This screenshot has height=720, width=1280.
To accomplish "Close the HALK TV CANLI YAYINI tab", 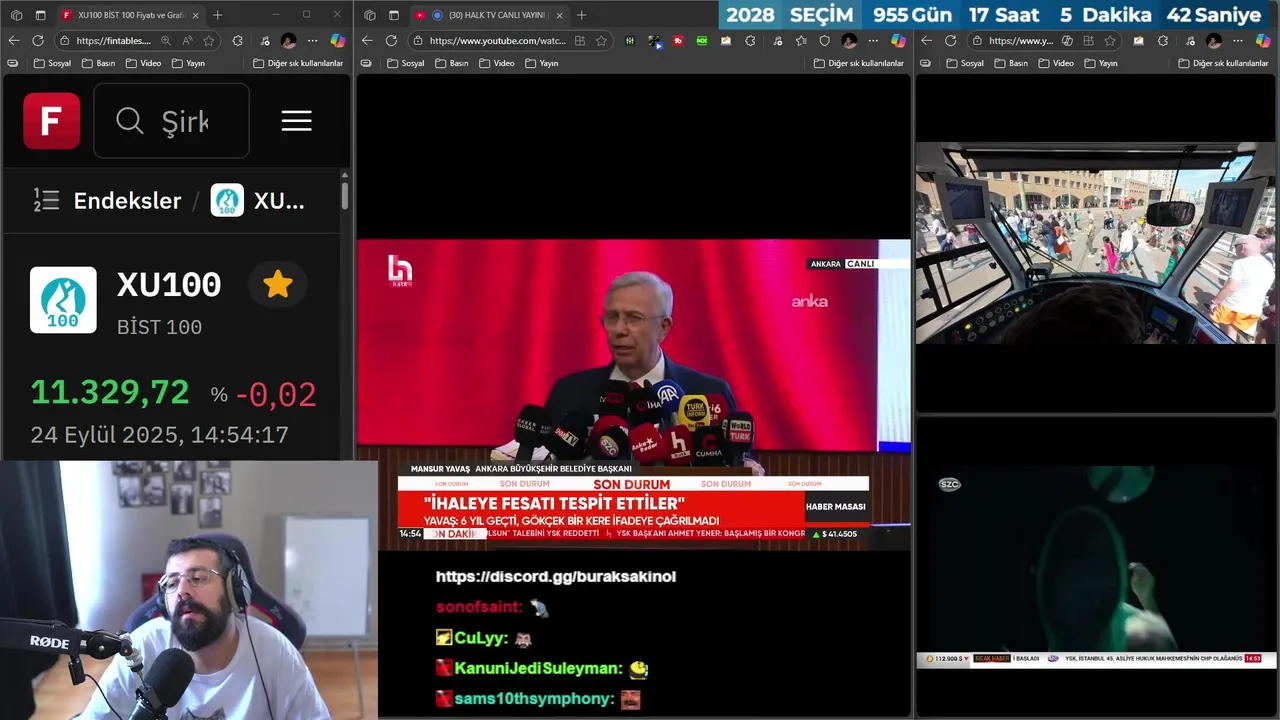I will point(559,15).
